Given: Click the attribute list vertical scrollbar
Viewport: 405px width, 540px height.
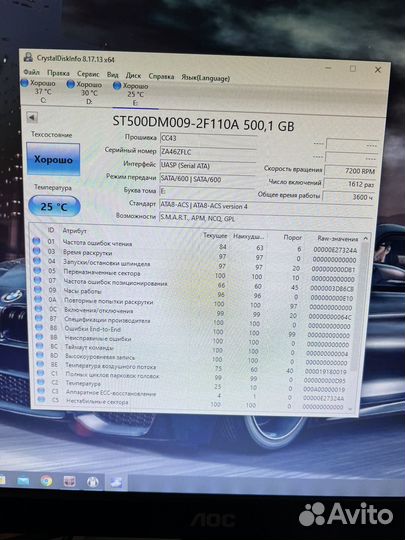Looking at the screenshot, I should (360, 307).
